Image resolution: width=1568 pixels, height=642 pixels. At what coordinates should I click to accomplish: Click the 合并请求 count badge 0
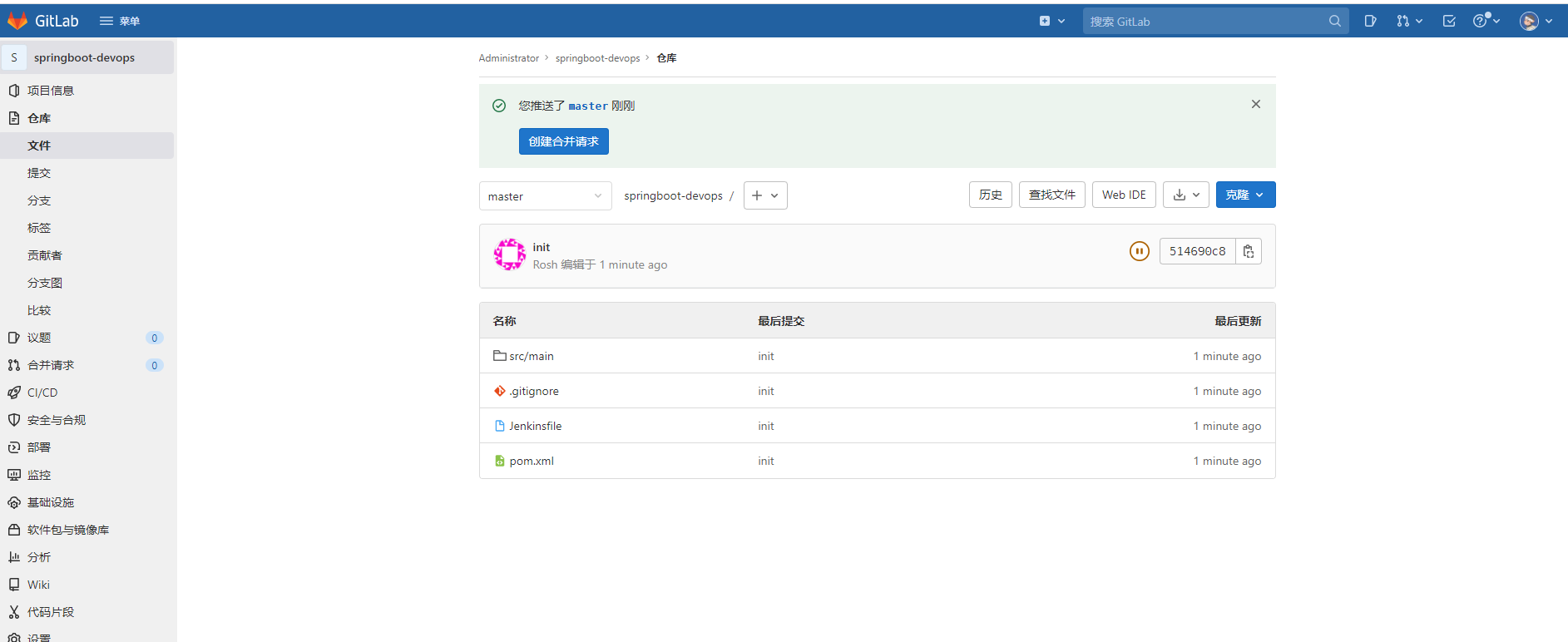tap(155, 365)
